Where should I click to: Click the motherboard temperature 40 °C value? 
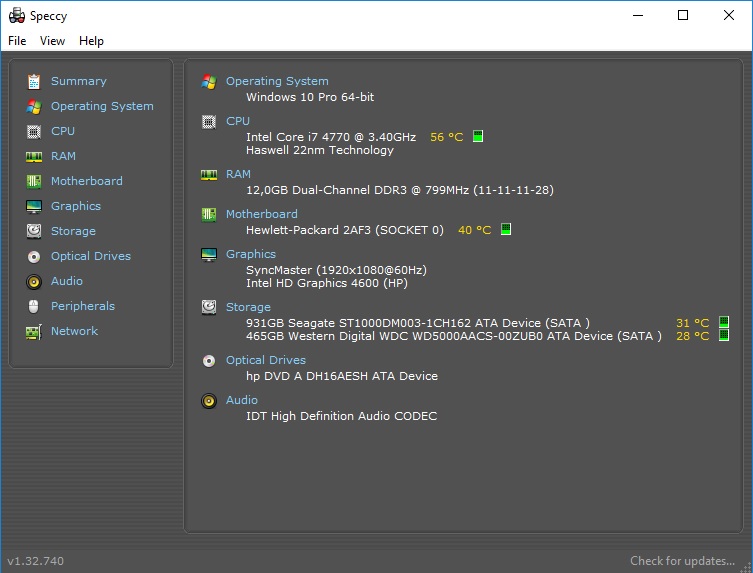coord(474,230)
